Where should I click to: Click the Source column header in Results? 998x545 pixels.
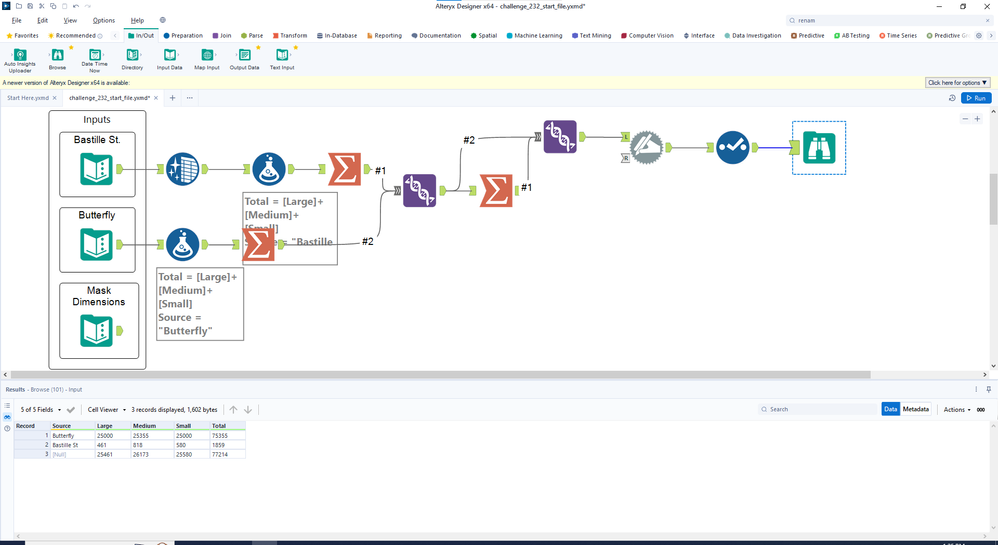pos(72,425)
